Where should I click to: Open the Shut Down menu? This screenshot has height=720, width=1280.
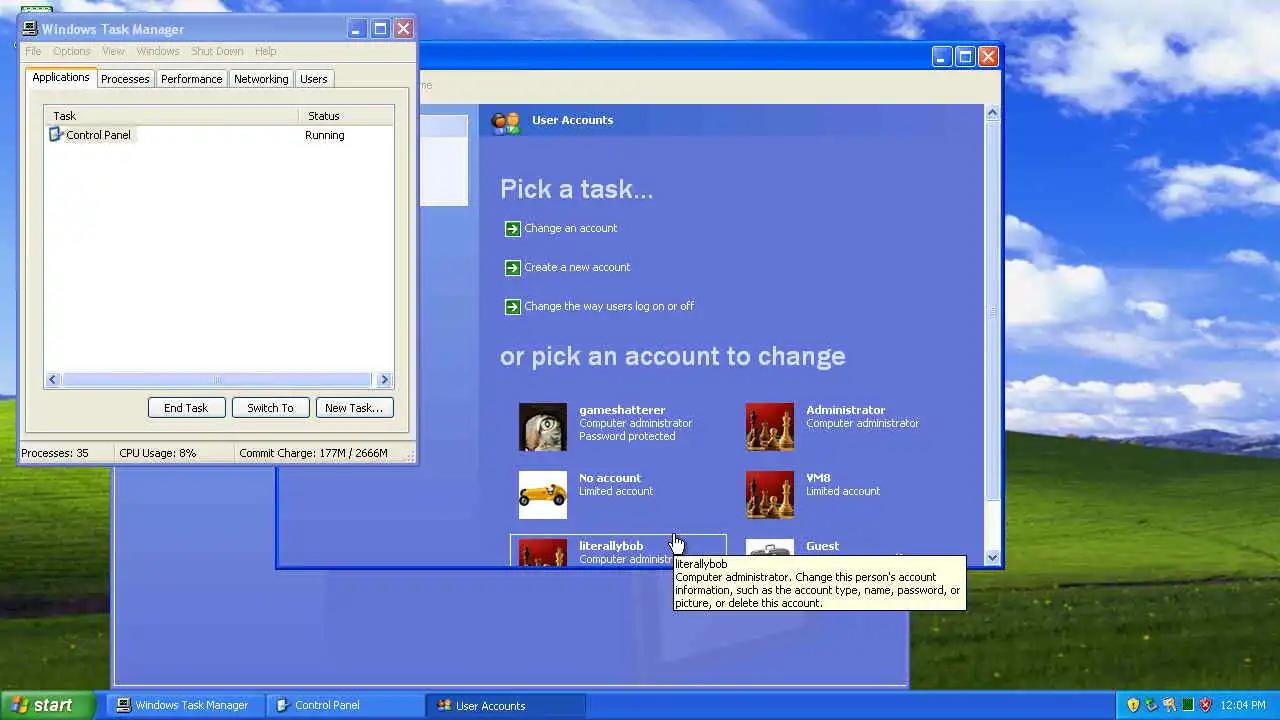(217, 51)
